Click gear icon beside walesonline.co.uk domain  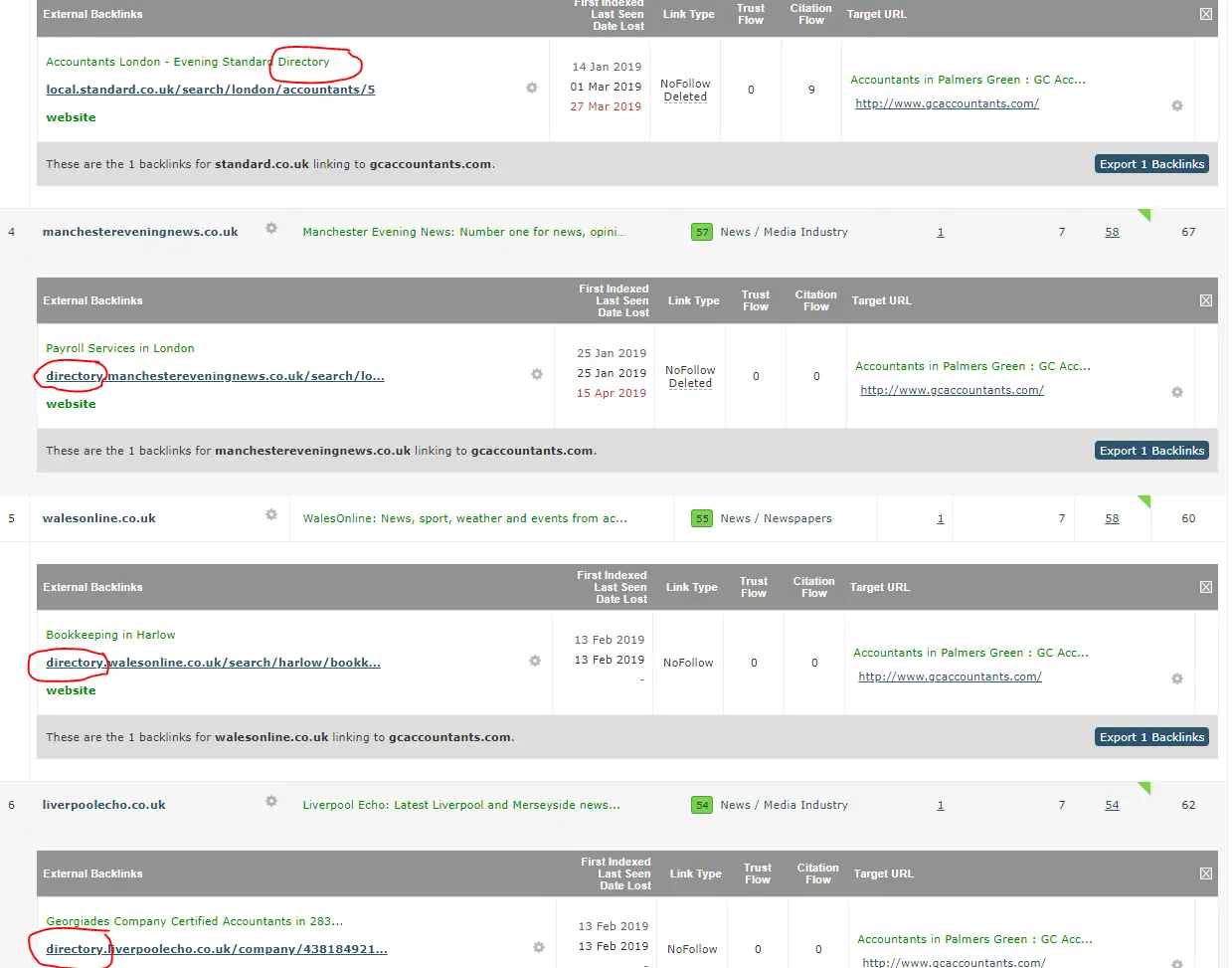271,515
